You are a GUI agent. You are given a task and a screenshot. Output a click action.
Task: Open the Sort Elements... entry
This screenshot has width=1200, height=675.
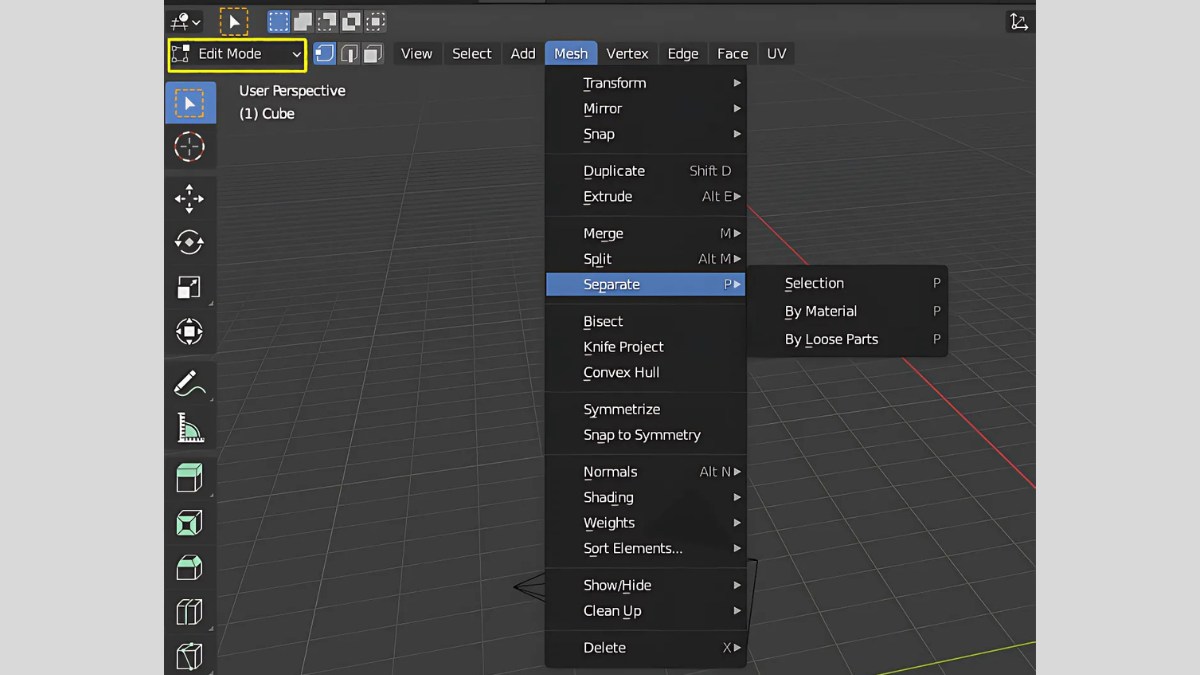click(x=646, y=549)
